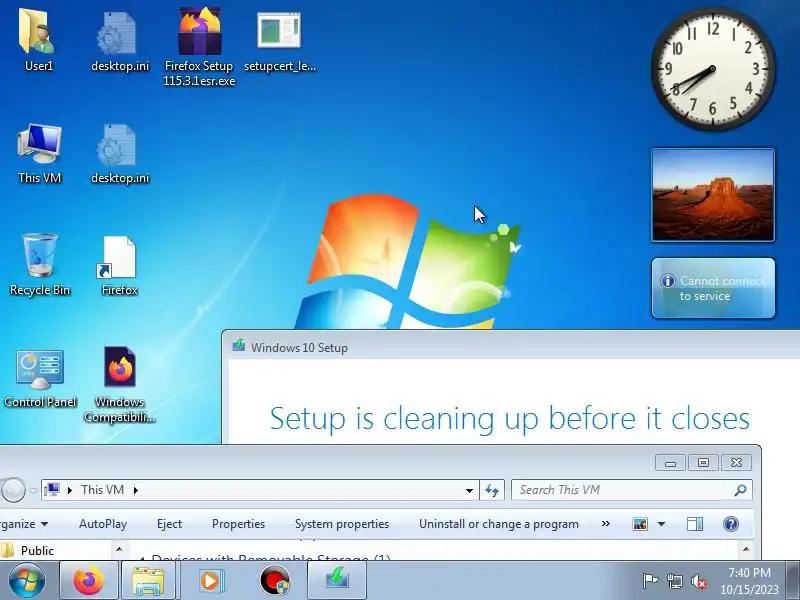
Task: Click Show desktop button at taskbar end
Action: 793,581
